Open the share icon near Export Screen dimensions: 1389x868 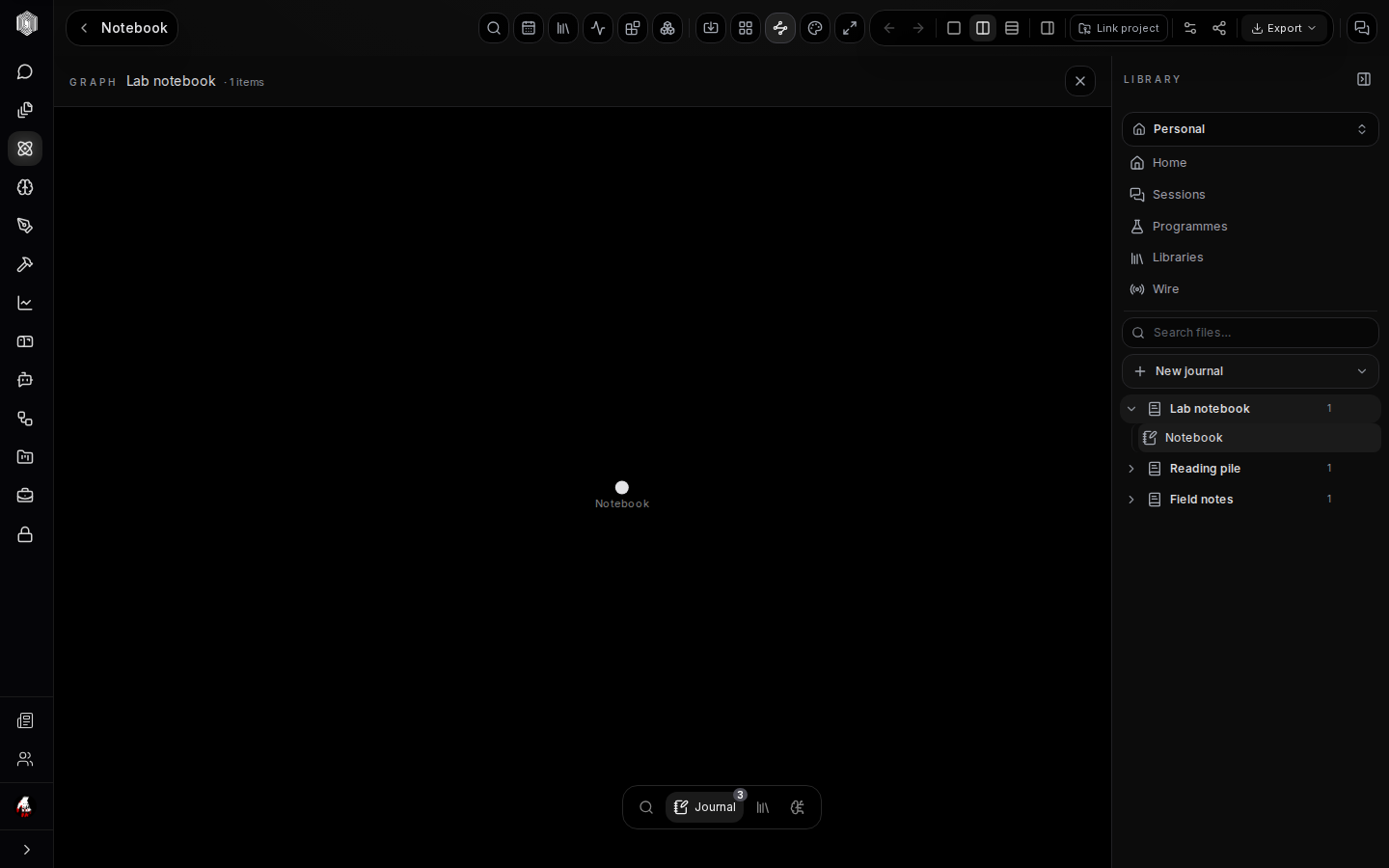pyautogui.click(x=1219, y=28)
